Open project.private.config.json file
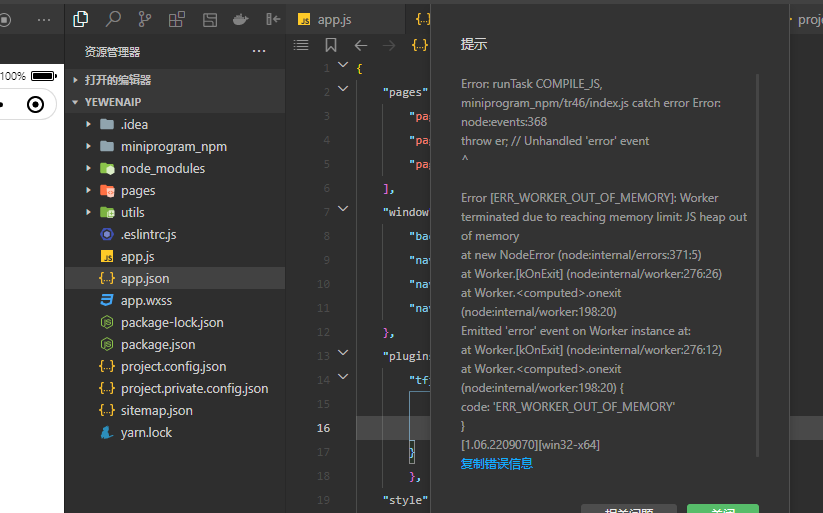823x513 pixels. pos(175,389)
